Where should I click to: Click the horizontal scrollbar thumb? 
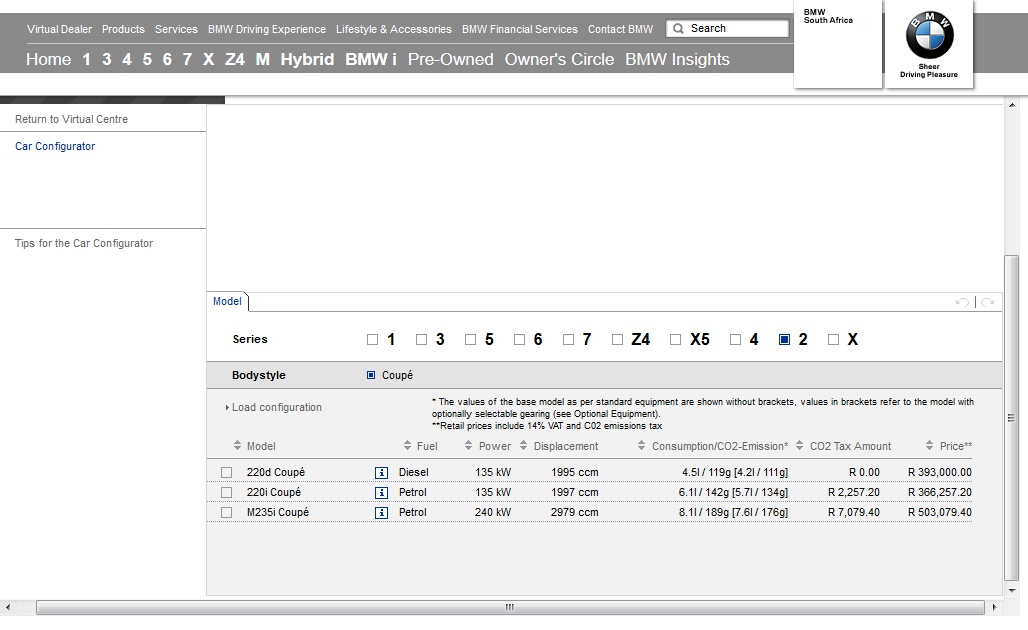pos(508,607)
